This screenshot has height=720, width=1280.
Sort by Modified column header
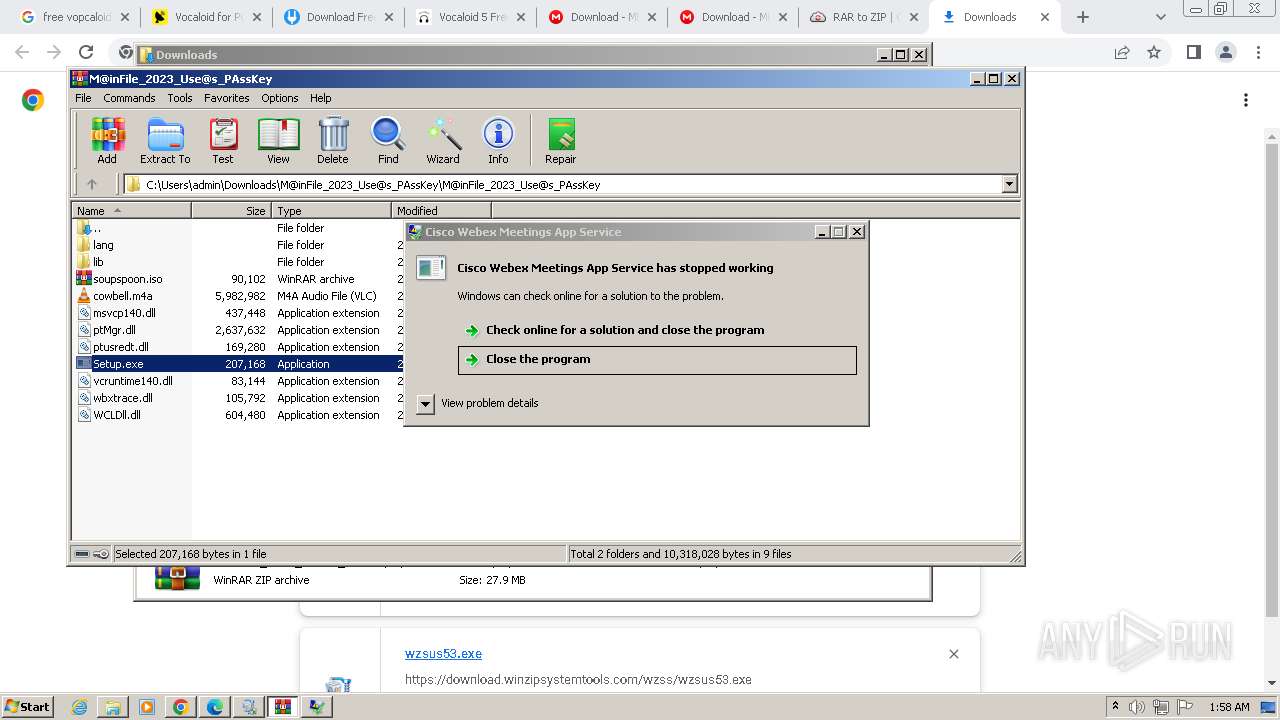point(441,211)
